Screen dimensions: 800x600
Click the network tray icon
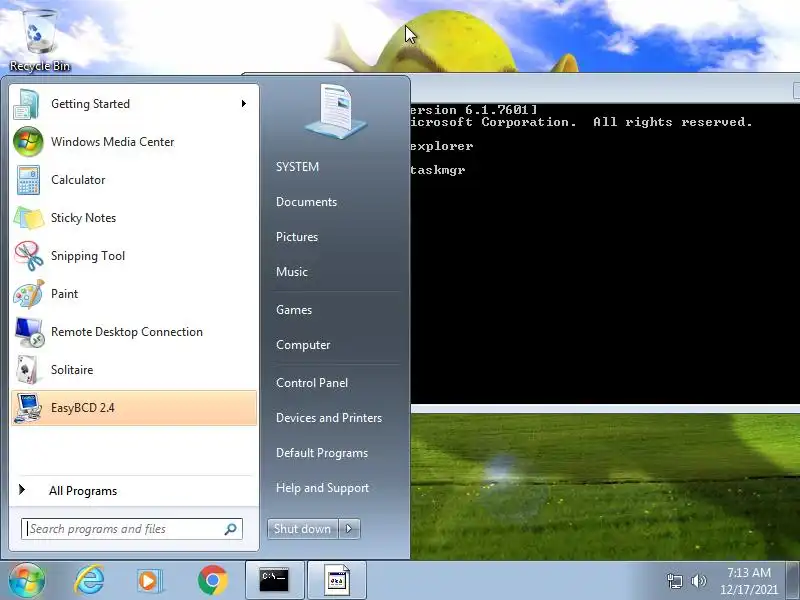(674, 581)
